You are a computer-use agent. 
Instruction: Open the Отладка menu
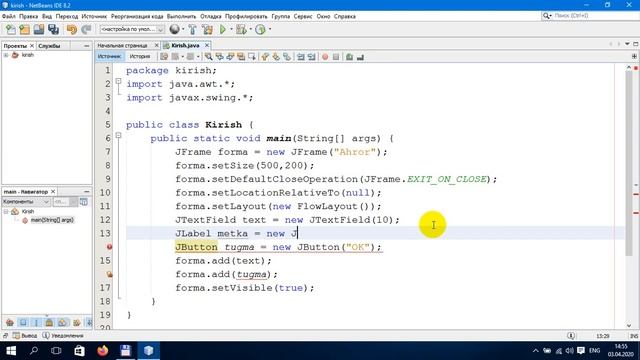click(211, 16)
